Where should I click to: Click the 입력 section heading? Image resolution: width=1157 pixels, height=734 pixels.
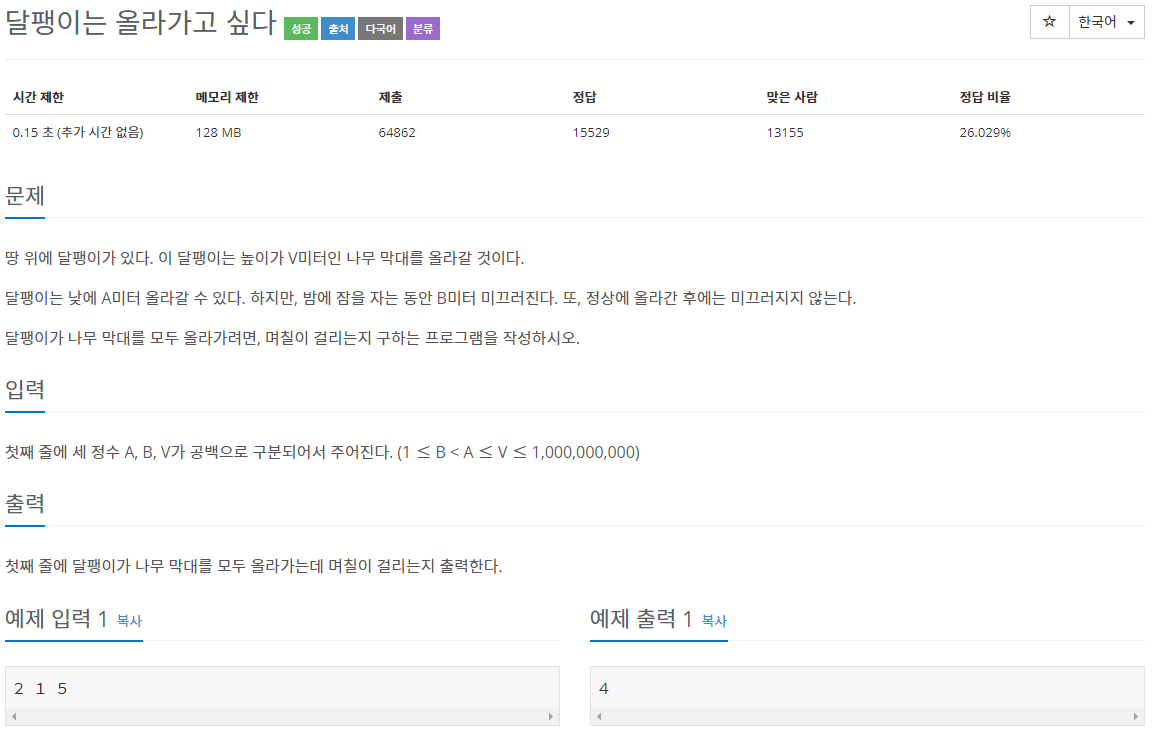click(x=25, y=389)
